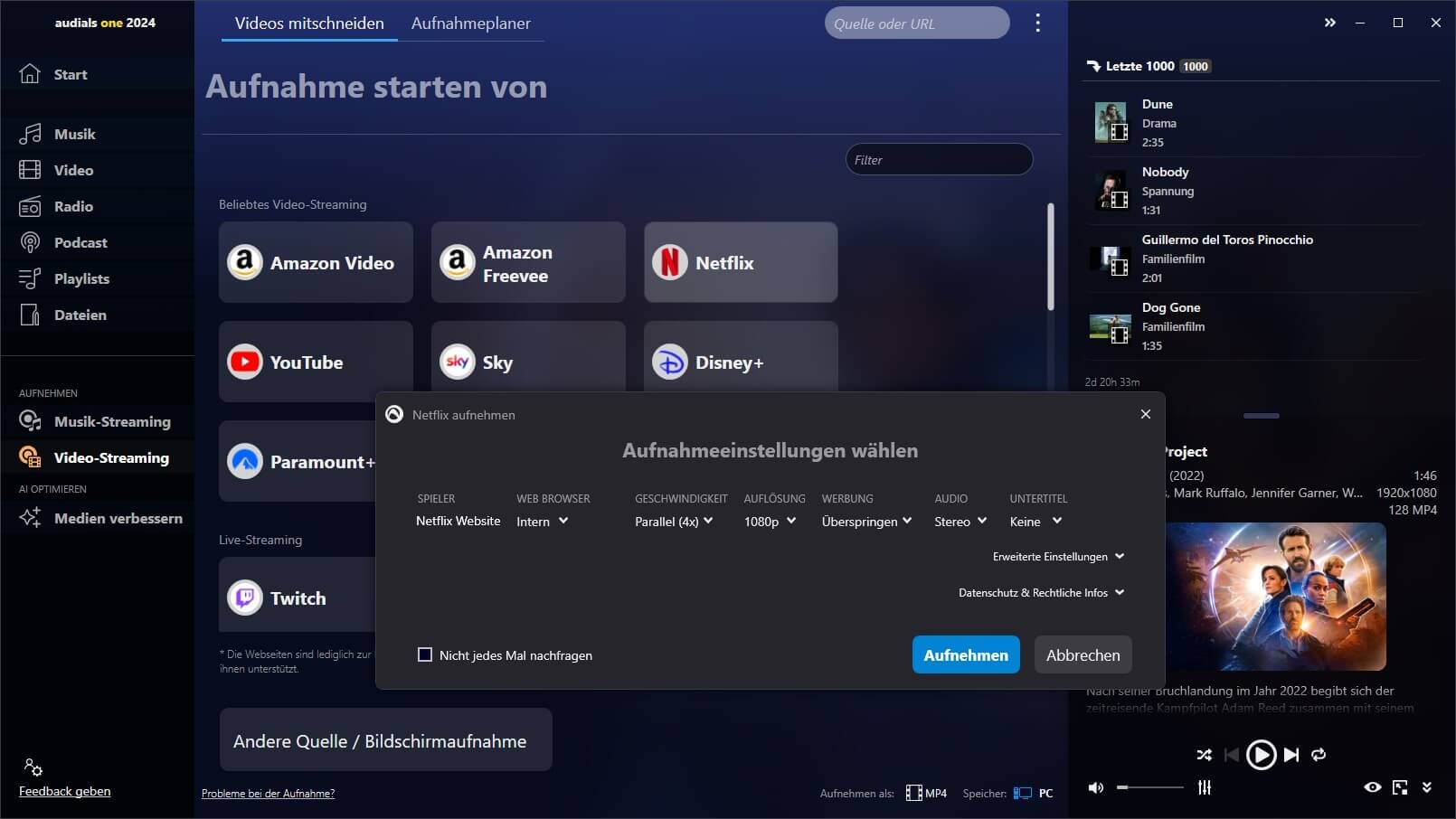1456x819 pixels.
Task: Click the 'Quelle oder URL' input field
Action: 916,24
